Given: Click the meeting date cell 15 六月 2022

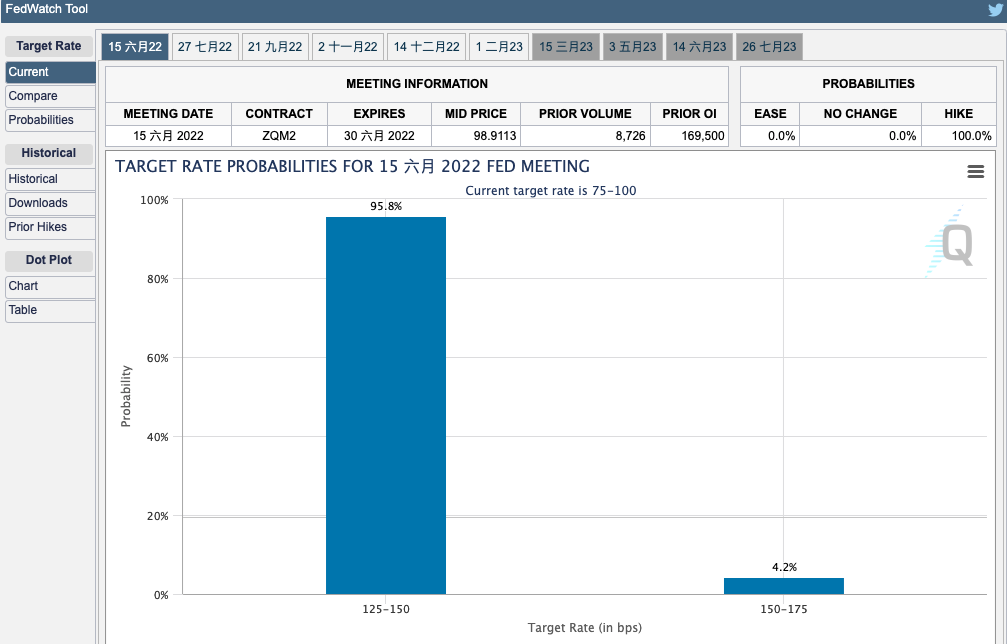Looking at the screenshot, I should (x=168, y=136).
